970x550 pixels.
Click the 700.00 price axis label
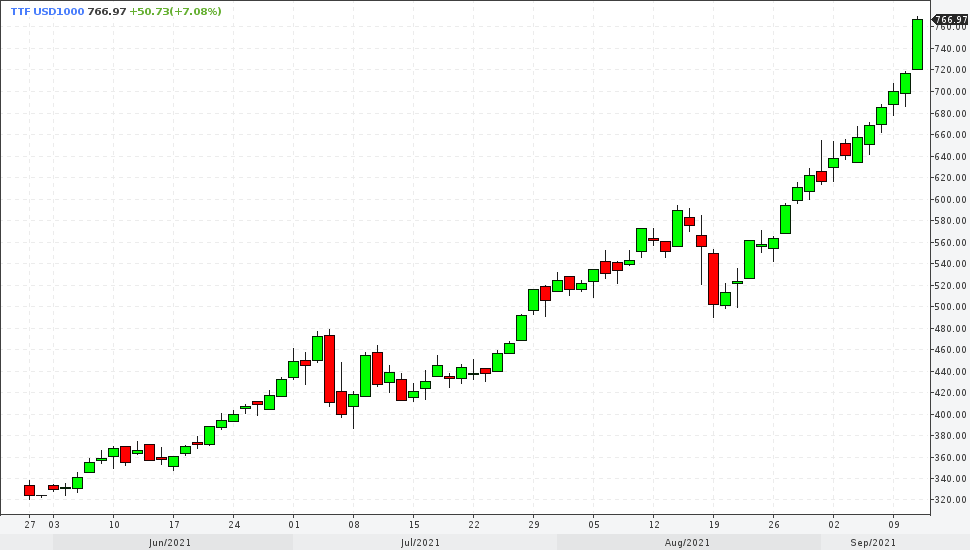951,92
